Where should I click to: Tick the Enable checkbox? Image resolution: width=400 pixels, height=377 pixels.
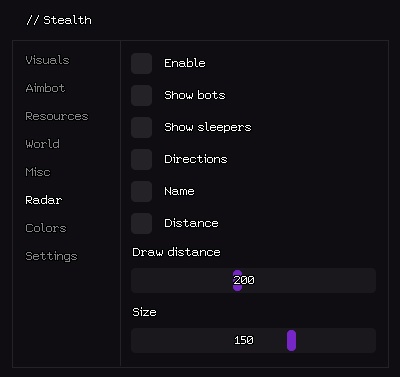(141, 63)
